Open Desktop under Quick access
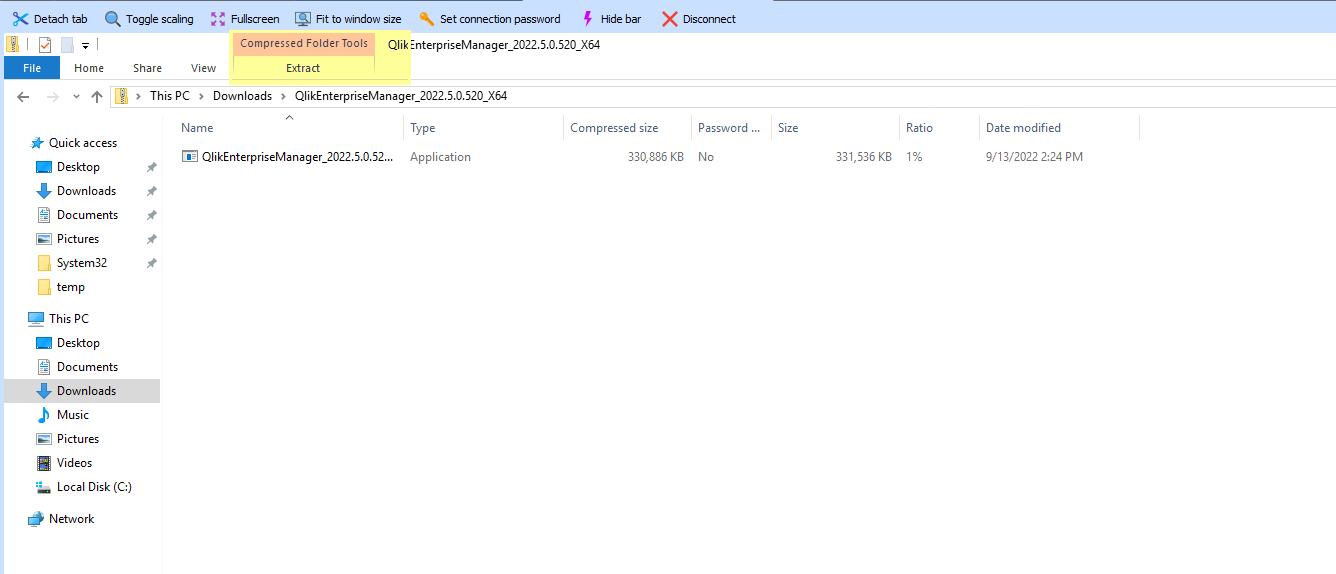Image resolution: width=1336 pixels, height=574 pixels. (x=78, y=167)
